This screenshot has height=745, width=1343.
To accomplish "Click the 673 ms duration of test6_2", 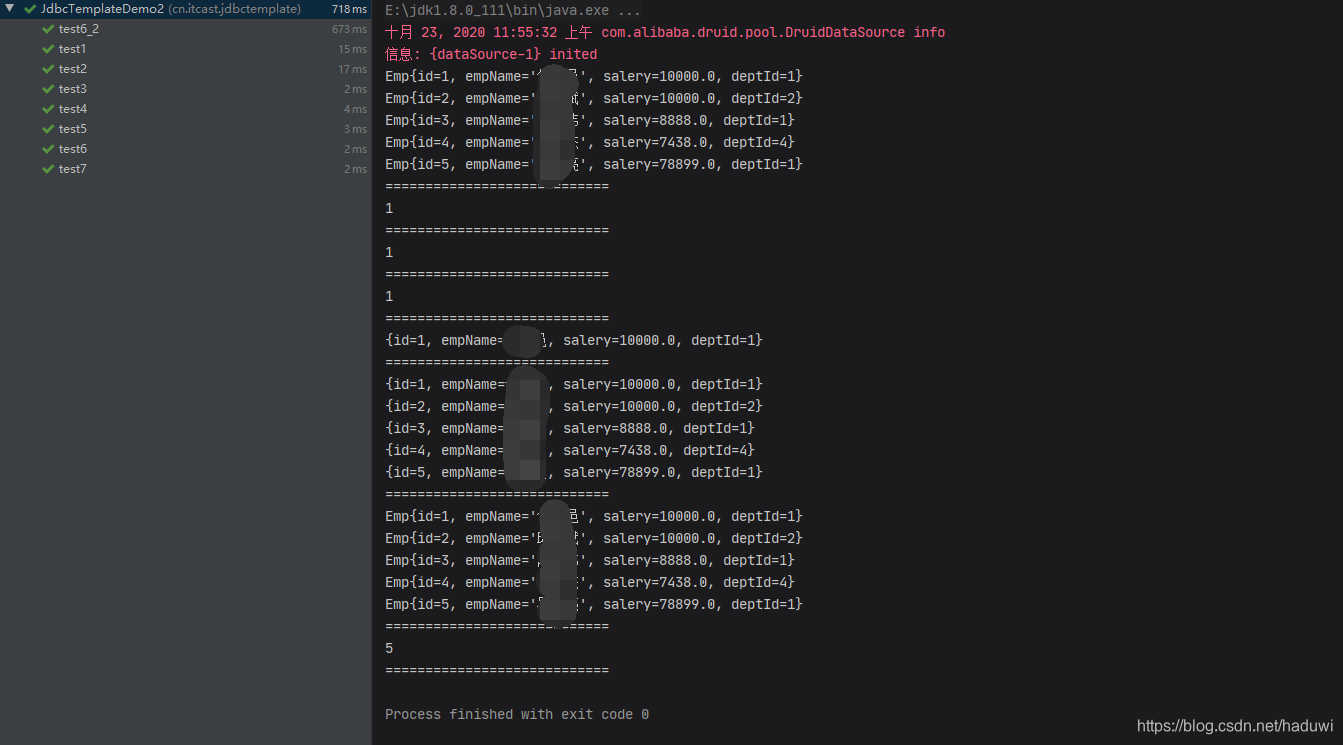I will click(349, 29).
